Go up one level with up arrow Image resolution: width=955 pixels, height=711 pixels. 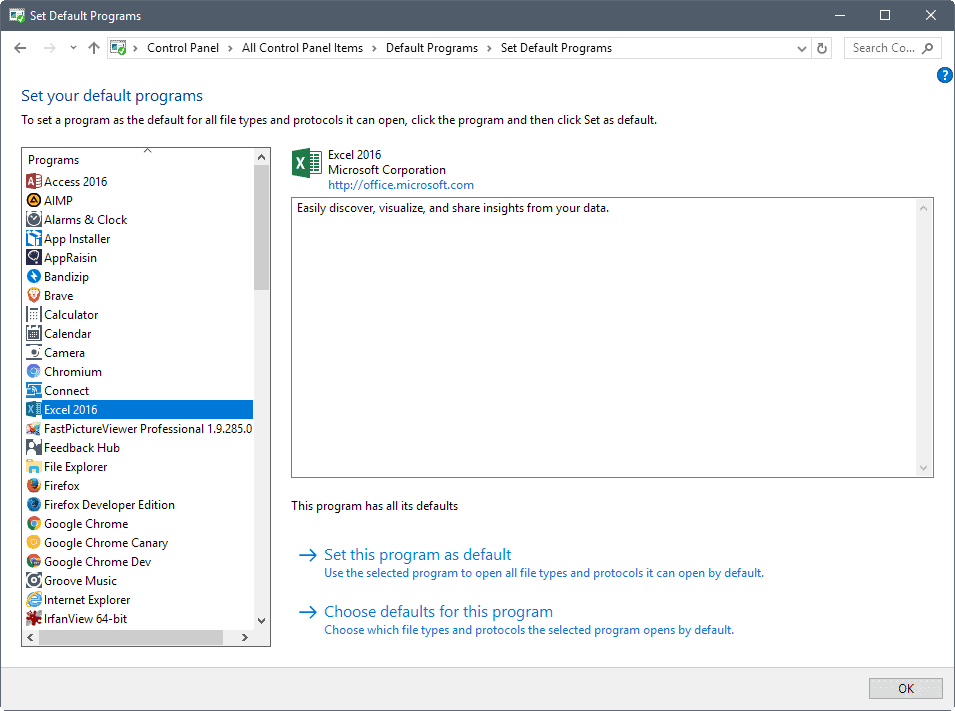[93, 48]
